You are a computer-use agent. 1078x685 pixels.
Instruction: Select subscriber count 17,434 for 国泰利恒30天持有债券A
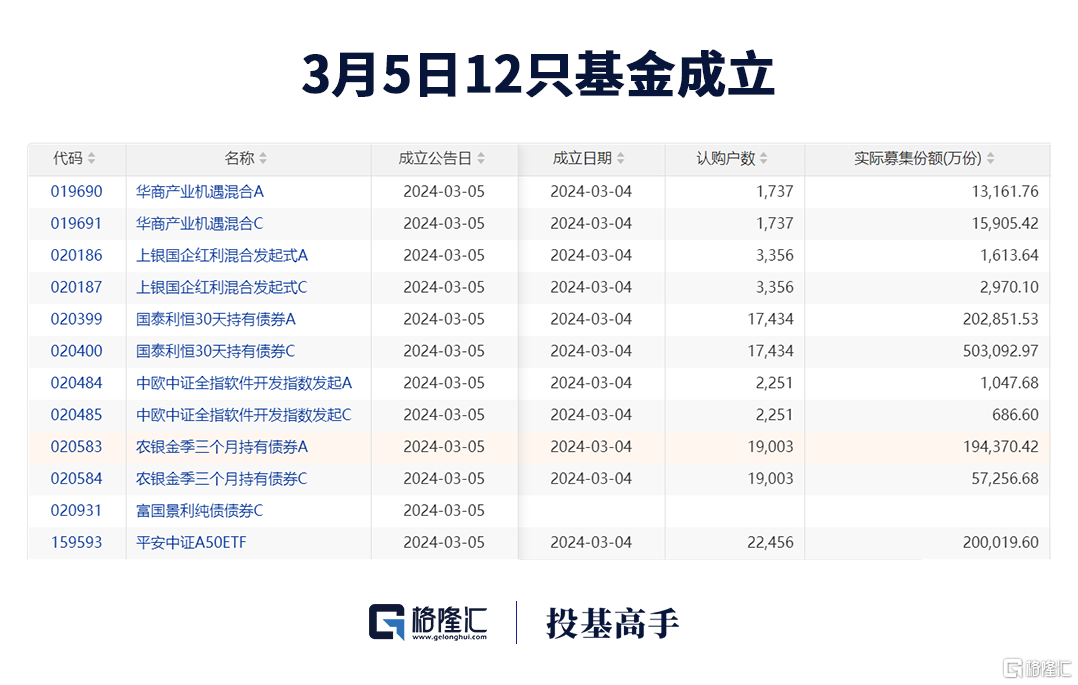coord(771,319)
